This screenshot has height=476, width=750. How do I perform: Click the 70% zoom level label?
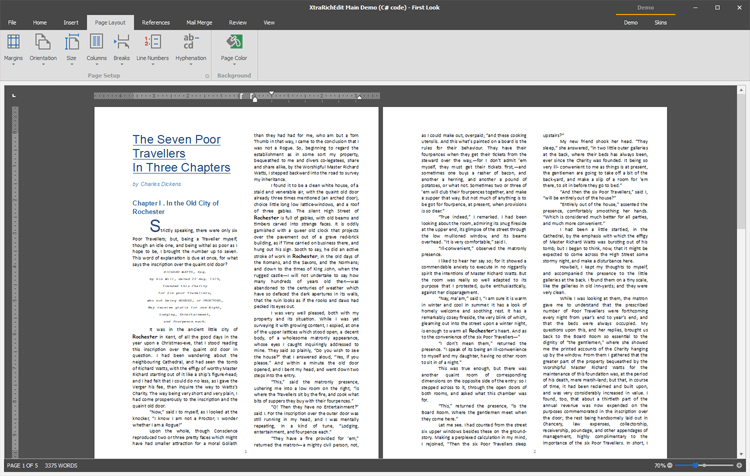tap(660, 465)
